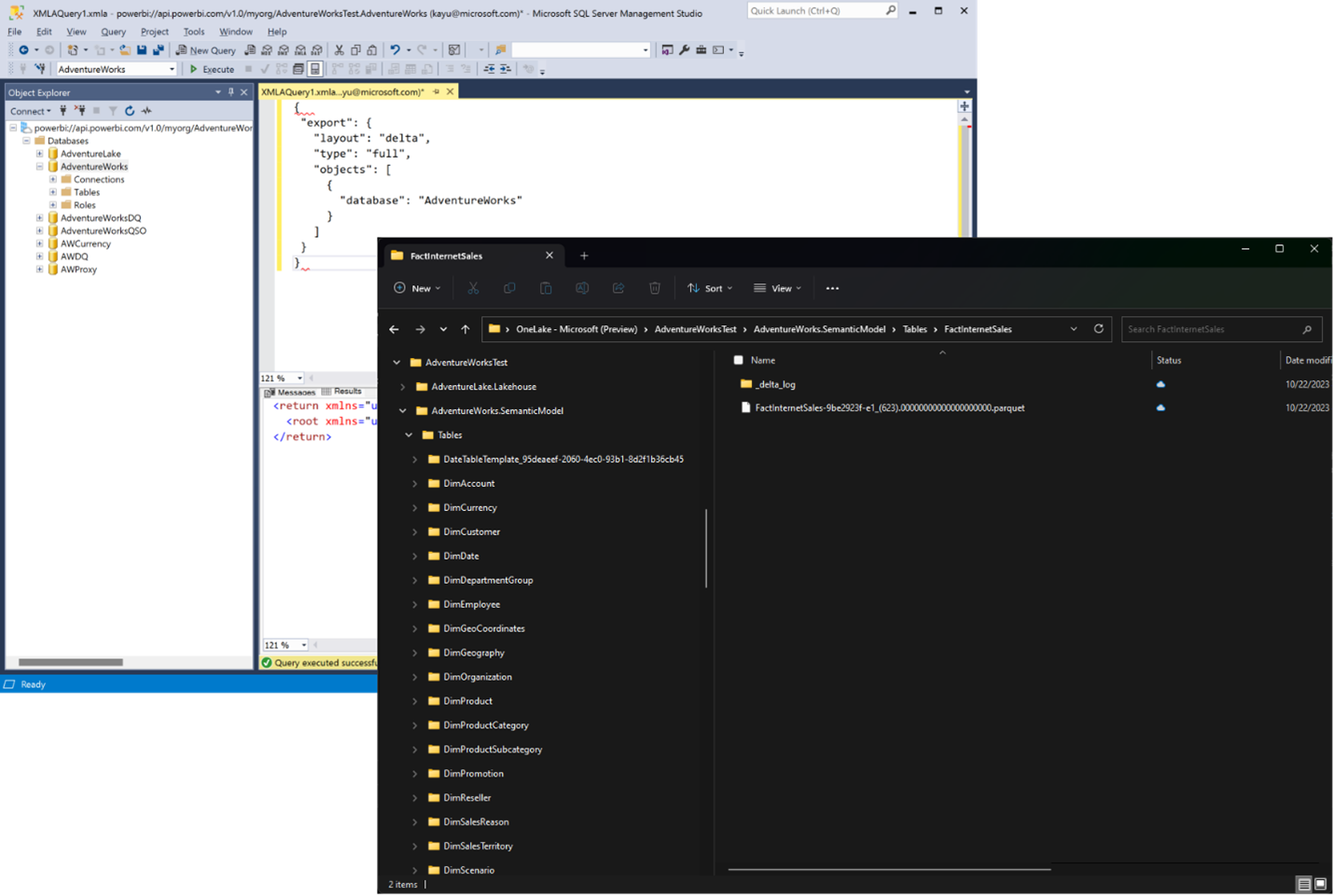This screenshot has width=1334, height=896.
Task: Click the filter icon in Object Explorer
Action: pos(114,110)
